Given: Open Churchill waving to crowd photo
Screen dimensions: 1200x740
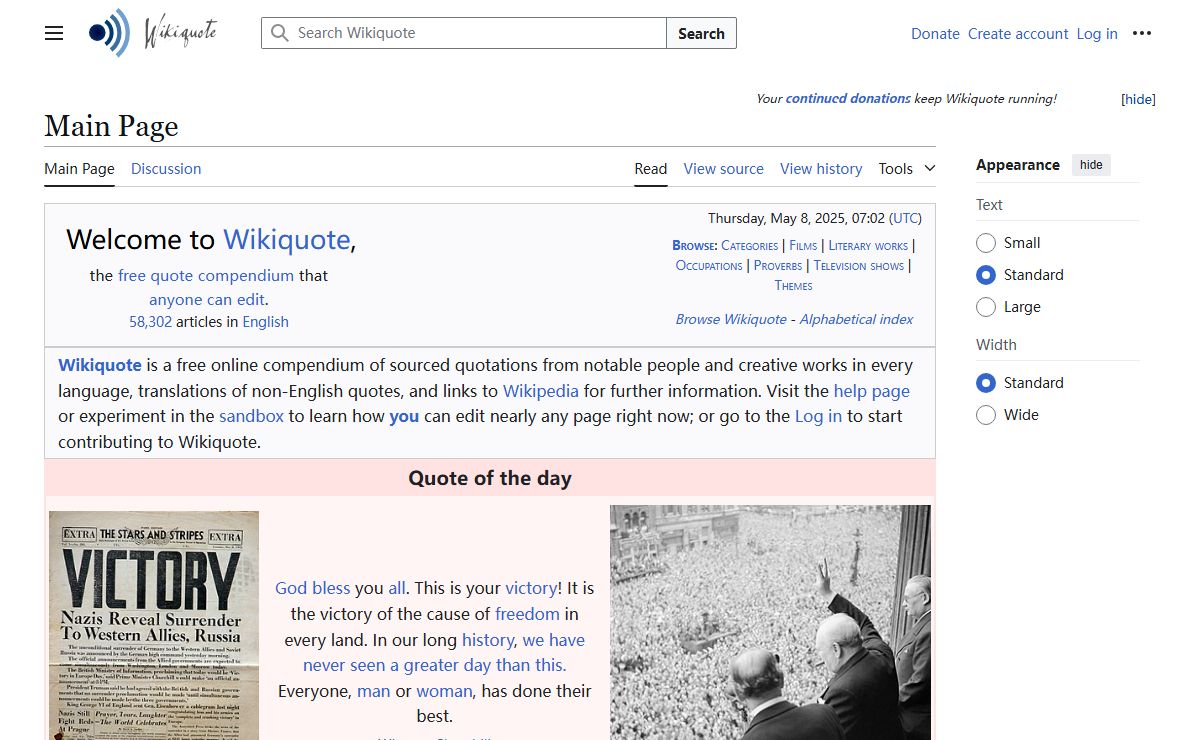Looking at the screenshot, I should coord(770,622).
